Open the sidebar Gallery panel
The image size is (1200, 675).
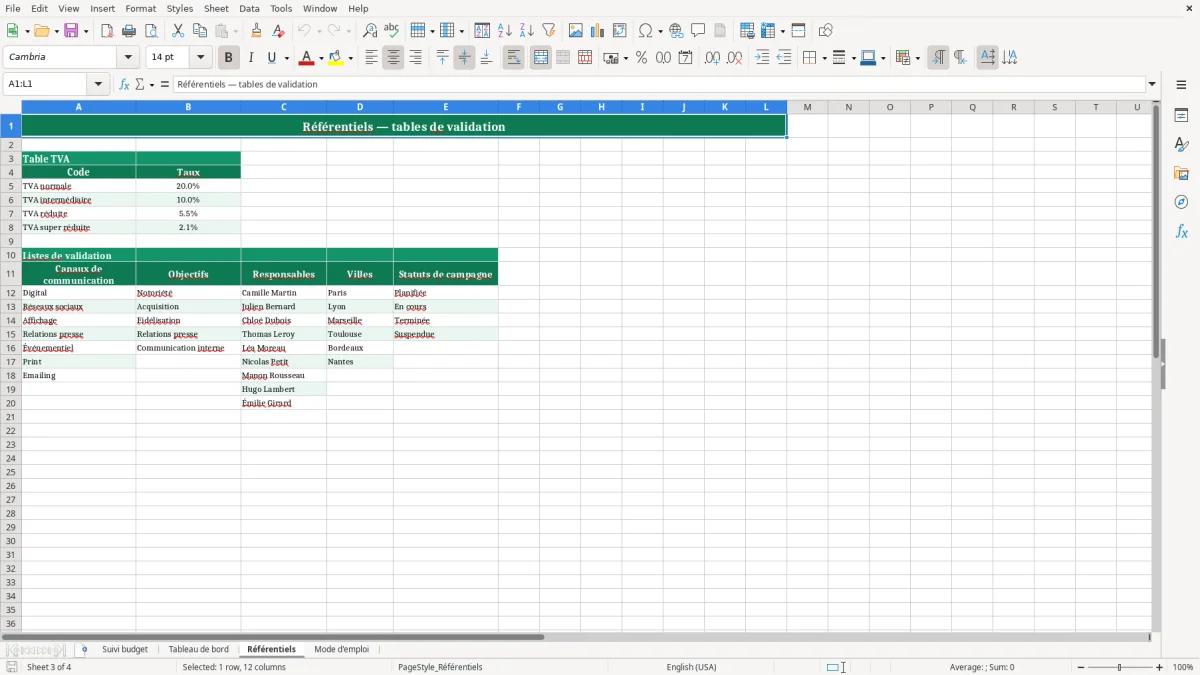click(1181, 173)
